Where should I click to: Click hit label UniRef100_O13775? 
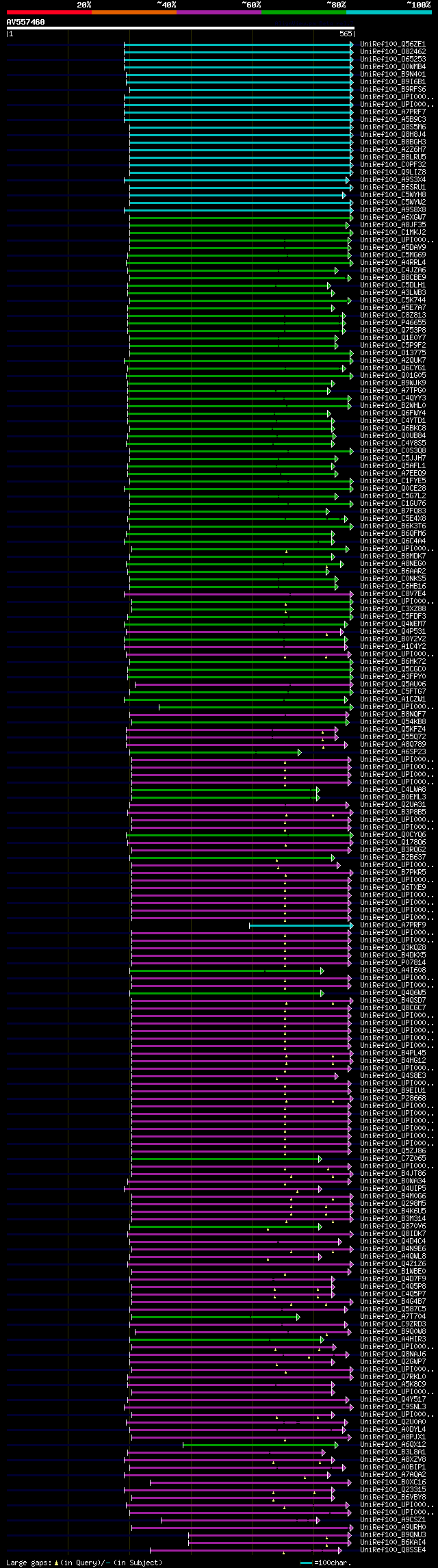(393, 352)
